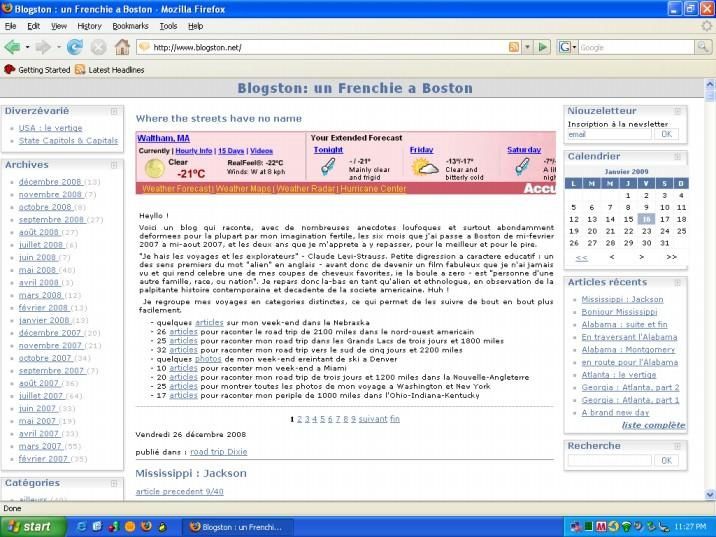Go to pagination page 2
The width and height of the screenshot is (716, 537).
[300, 419]
